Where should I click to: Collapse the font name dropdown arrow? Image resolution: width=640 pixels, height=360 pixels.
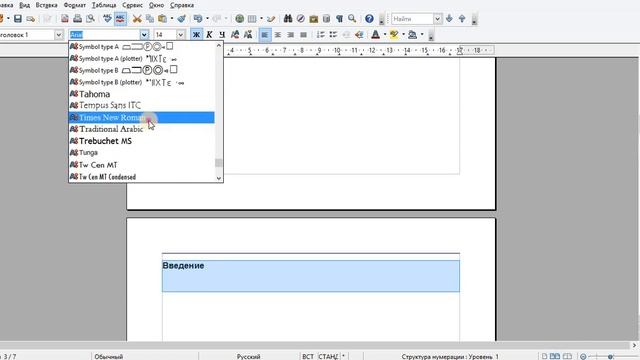[144, 35]
